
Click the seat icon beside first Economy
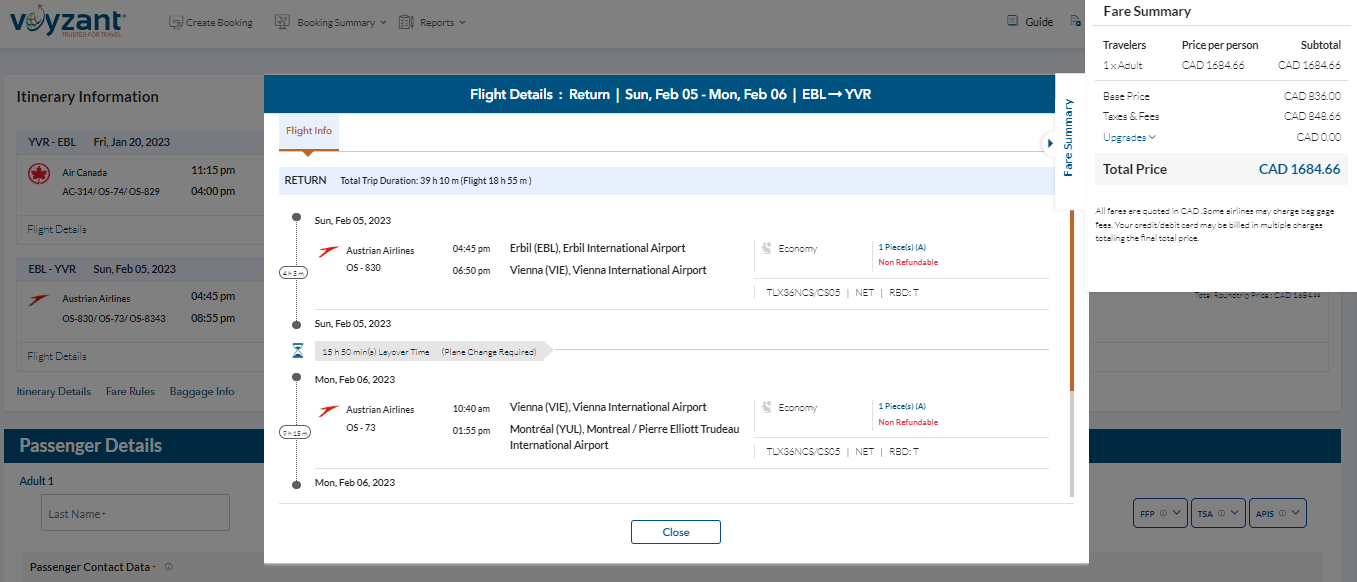(x=766, y=249)
